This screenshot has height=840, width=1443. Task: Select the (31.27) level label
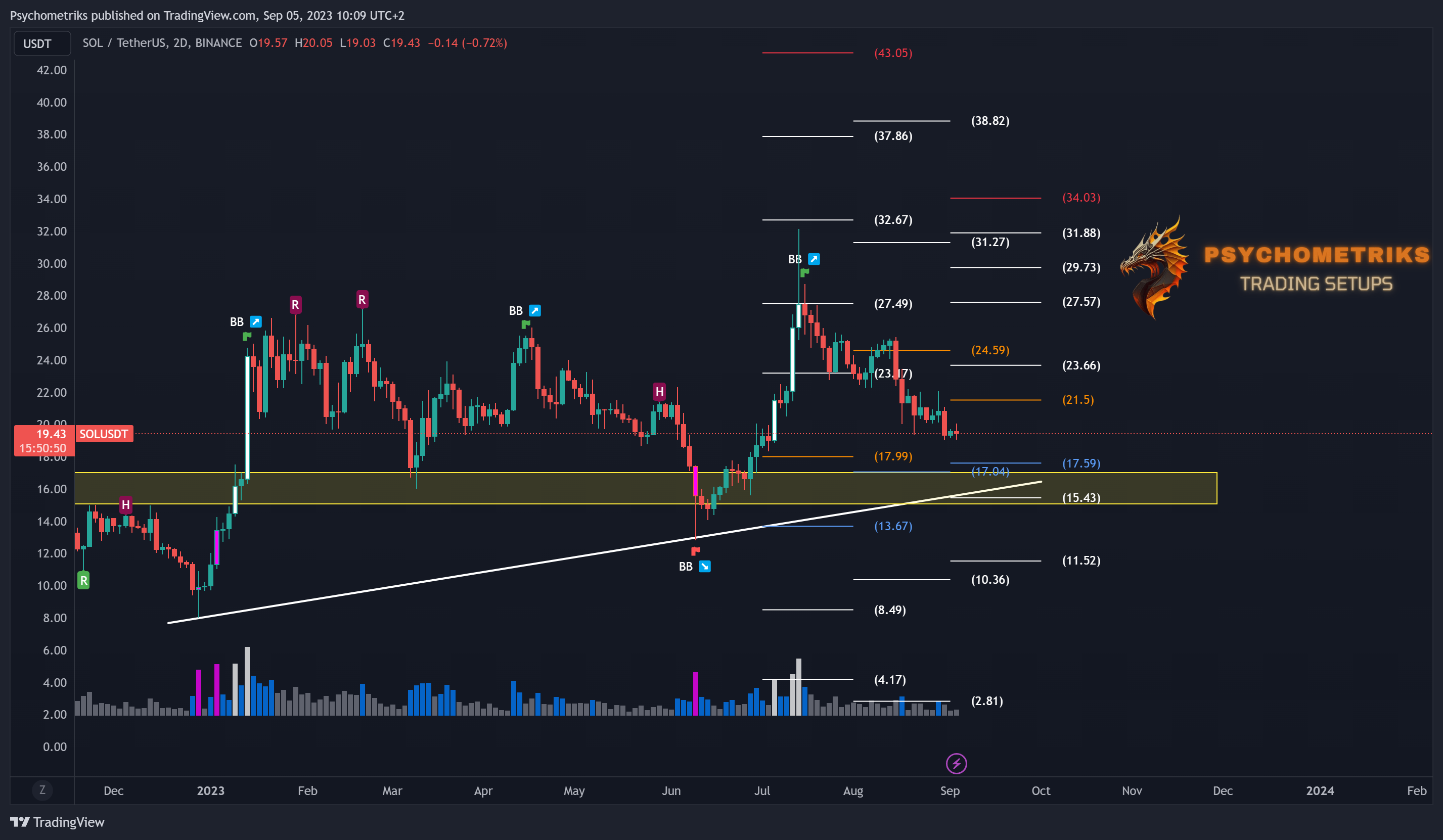pos(990,242)
